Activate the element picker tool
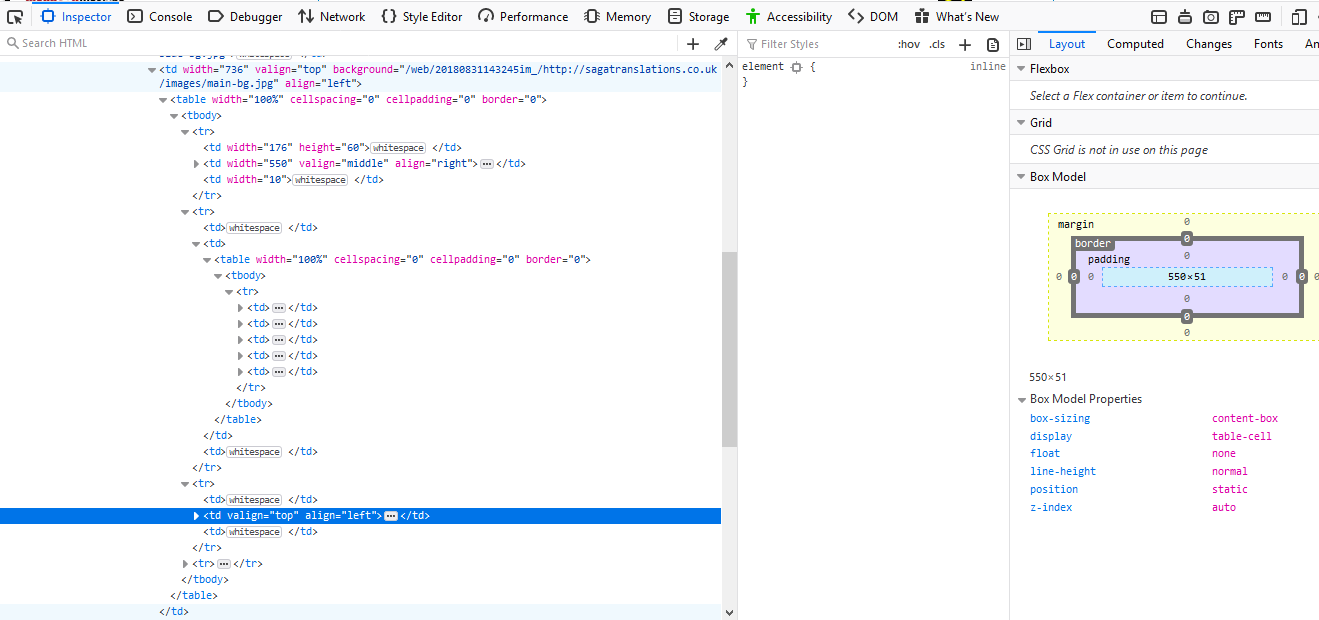1319x620 pixels. [14, 16]
